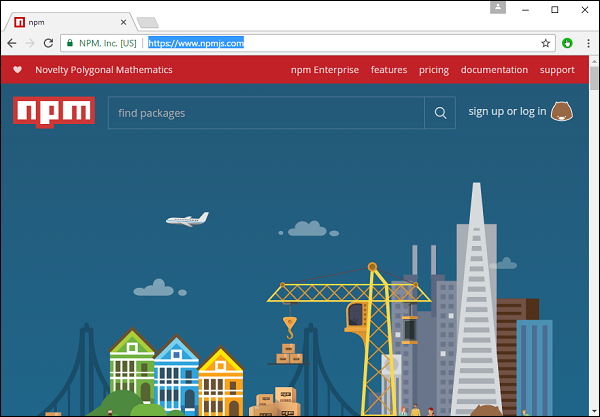
Task: Click the browser forward arrow
Action: (30, 43)
